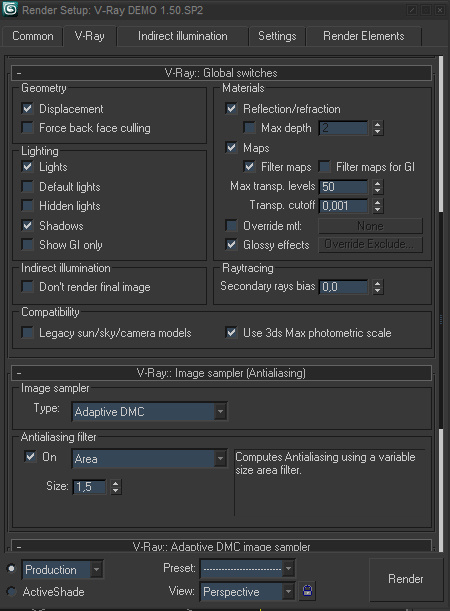450x611 pixels.
Task: Click the lock view icon beside Perspective
Action: pyautogui.click(x=307, y=590)
